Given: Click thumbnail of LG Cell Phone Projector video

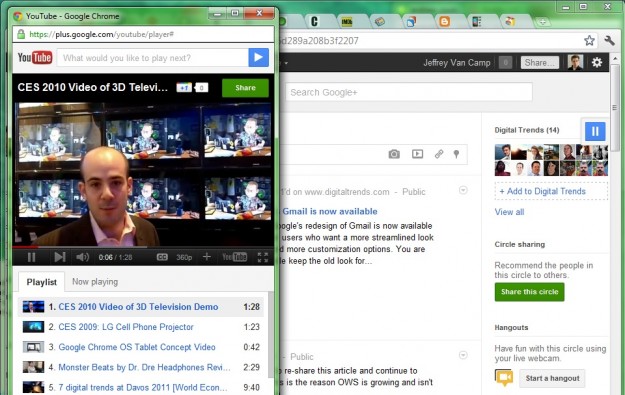Looking at the screenshot, I should 33,327.
